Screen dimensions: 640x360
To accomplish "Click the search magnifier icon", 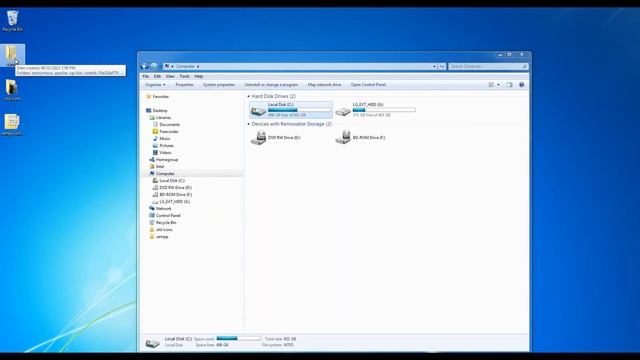I will point(524,66).
